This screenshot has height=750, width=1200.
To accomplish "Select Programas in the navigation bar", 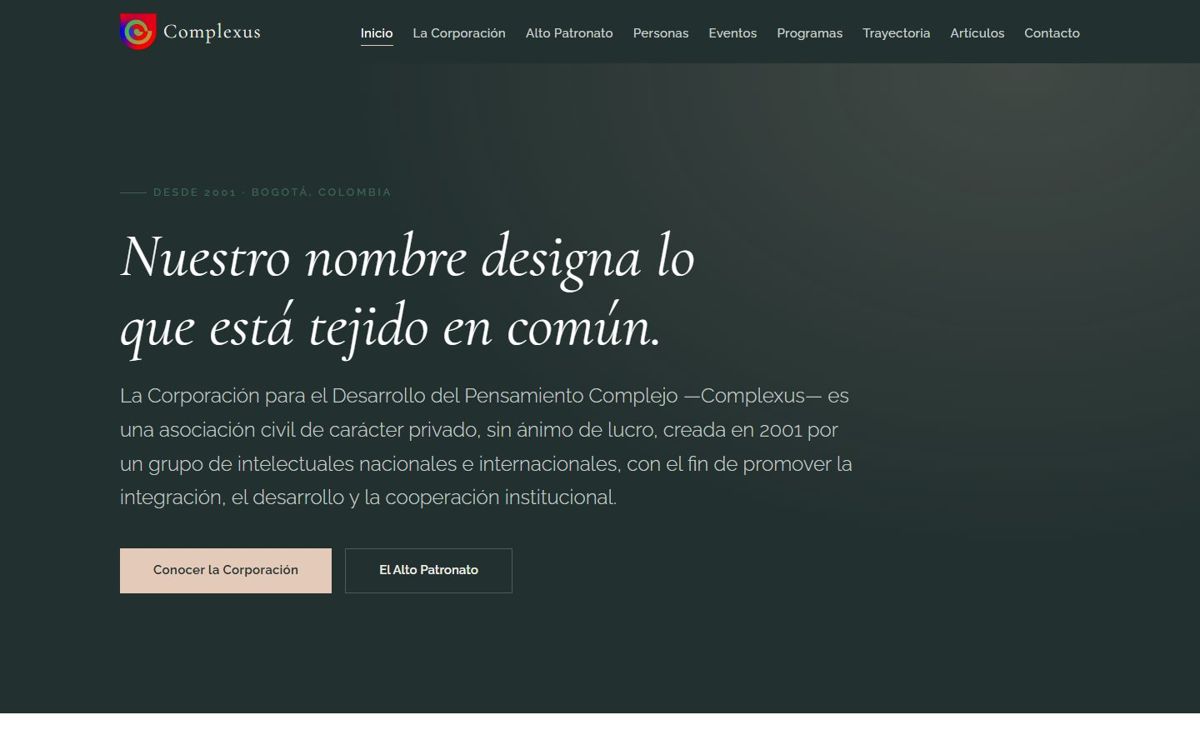I will click(810, 33).
